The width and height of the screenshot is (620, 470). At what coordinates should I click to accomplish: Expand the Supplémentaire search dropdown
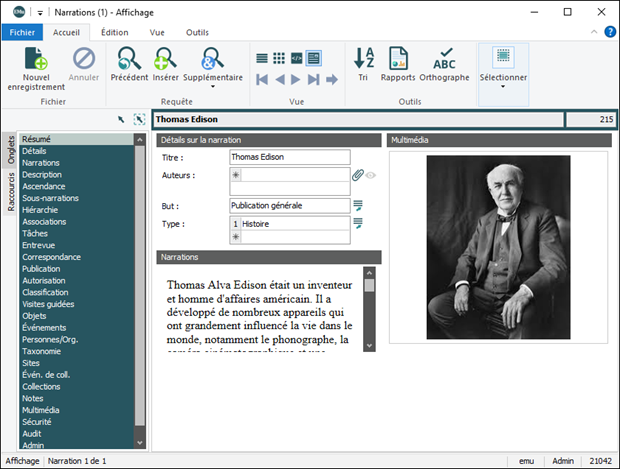tap(212, 87)
